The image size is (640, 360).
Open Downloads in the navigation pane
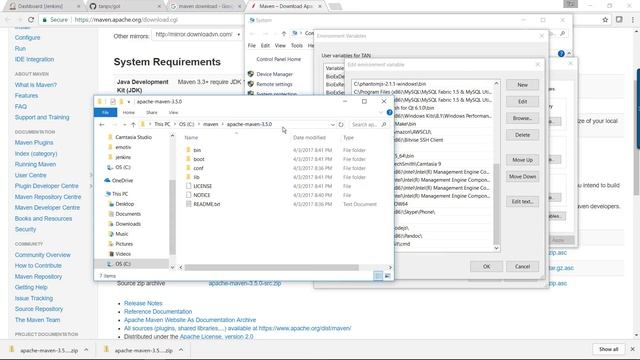point(128,224)
